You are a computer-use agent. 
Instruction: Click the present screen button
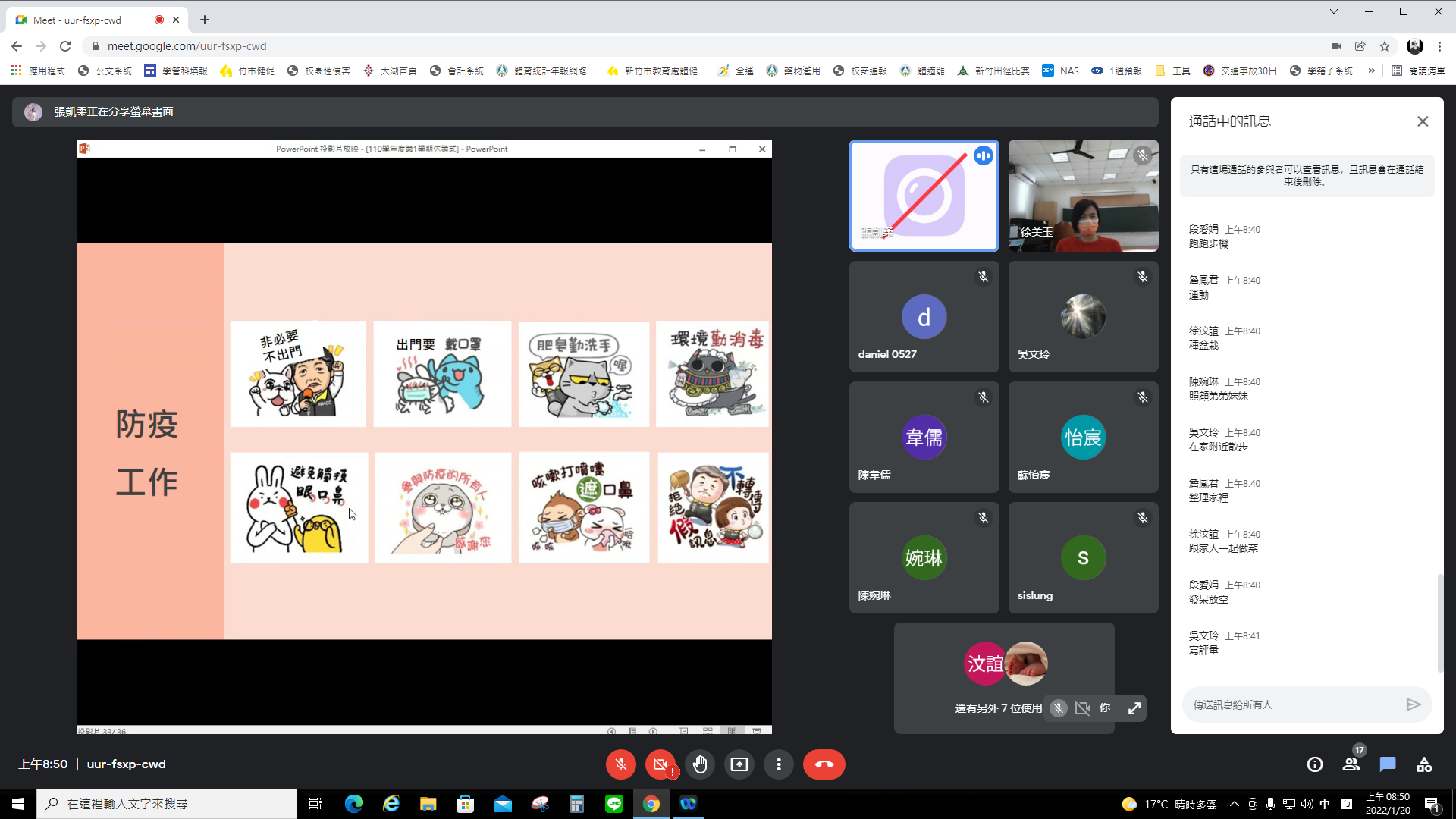(x=739, y=764)
